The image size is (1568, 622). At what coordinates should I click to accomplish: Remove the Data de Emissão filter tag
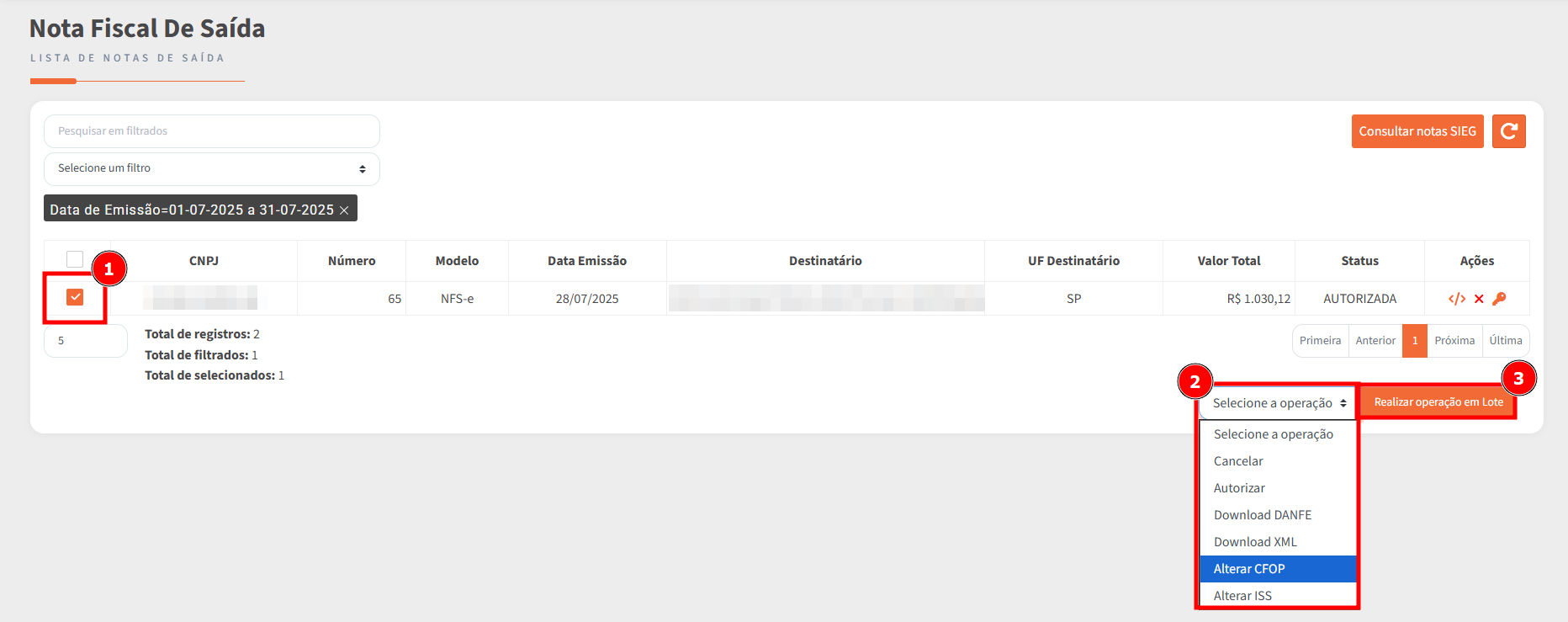tap(344, 210)
